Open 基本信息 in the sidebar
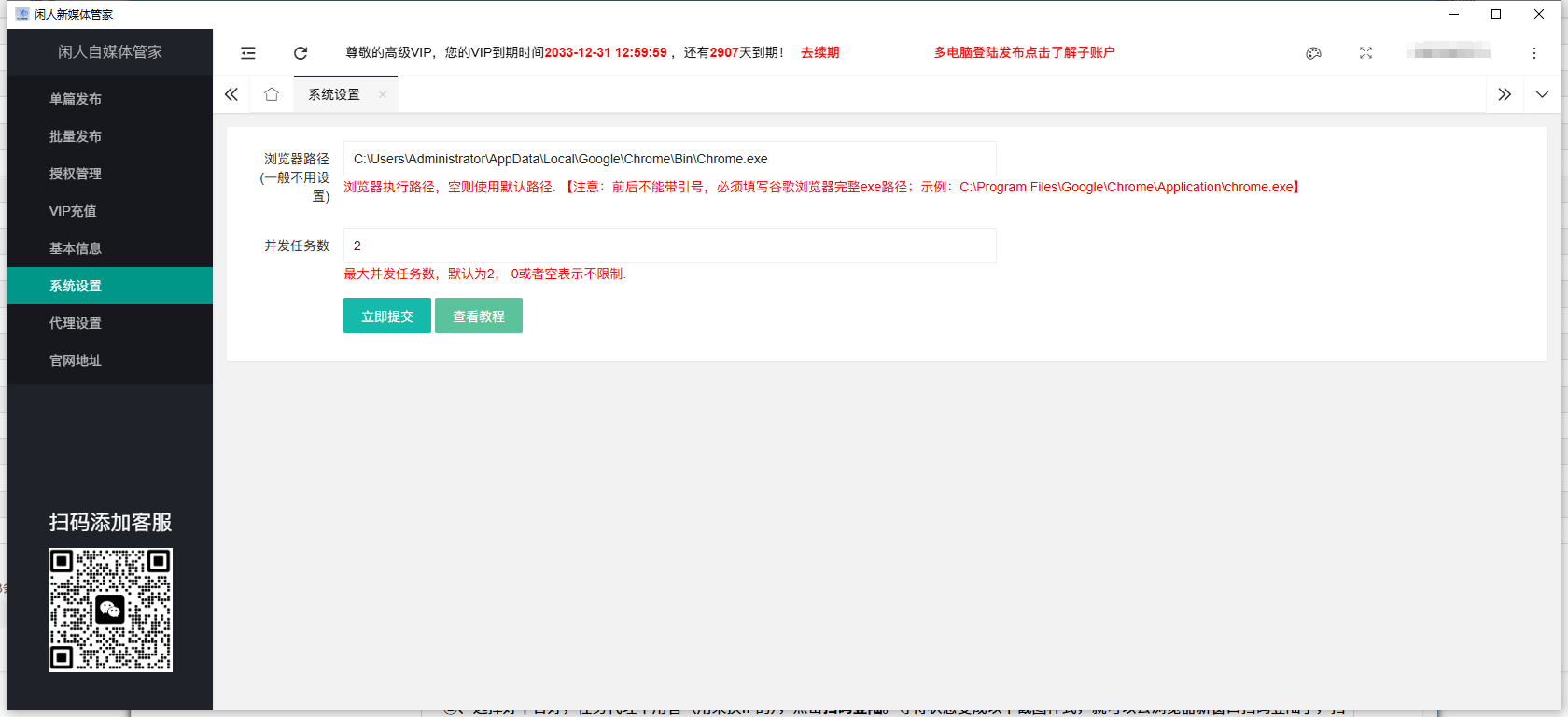 pos(110,248)
